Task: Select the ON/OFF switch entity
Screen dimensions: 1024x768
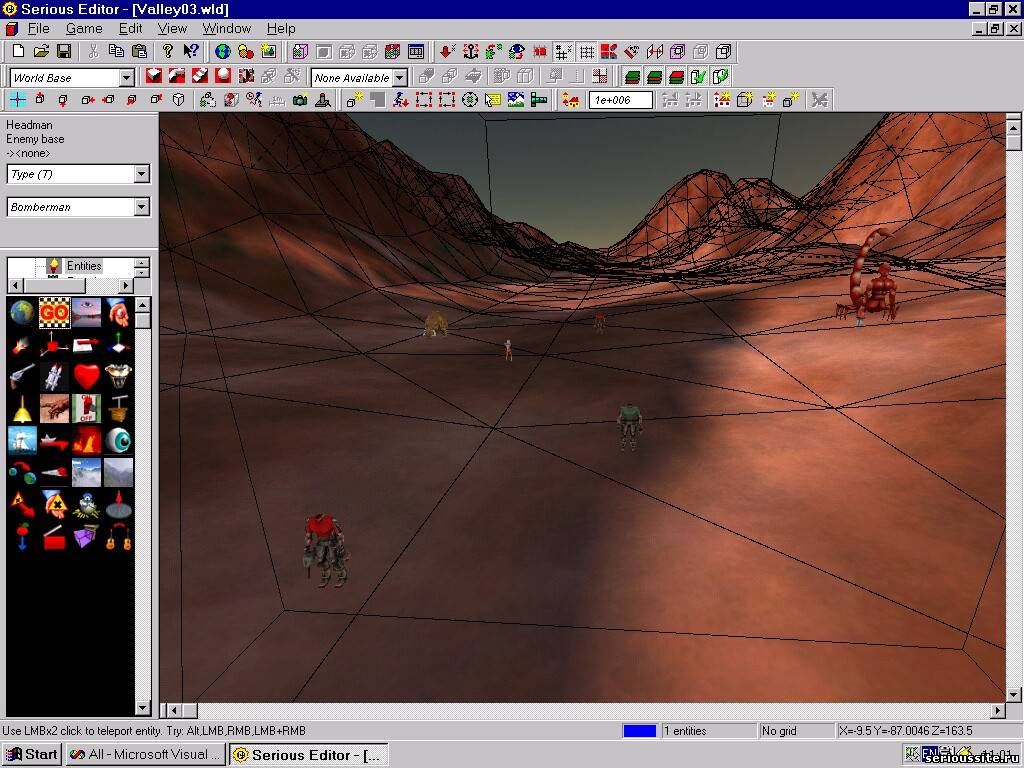Action: (86, 408)
